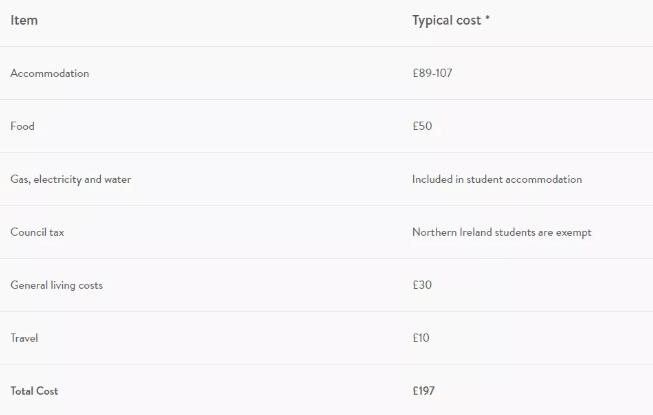Select the 'General living costs' label

56,285
